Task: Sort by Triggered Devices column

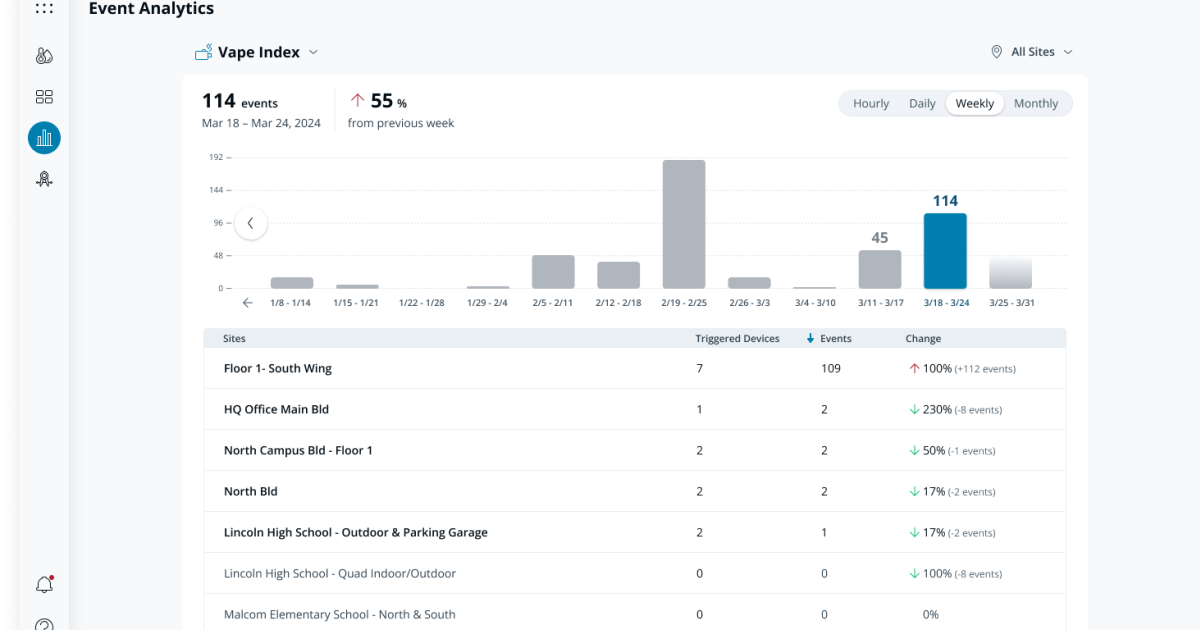Action: pyautogui.click(x=737, y=339)
